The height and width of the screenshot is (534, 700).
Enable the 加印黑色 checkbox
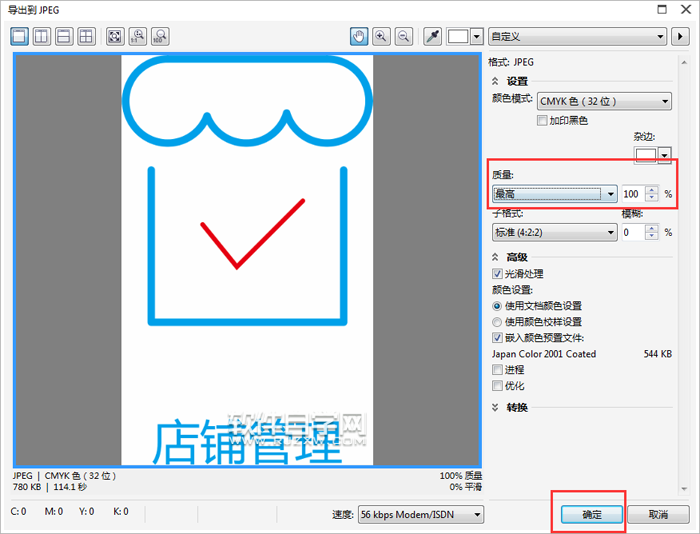click(x=542, y=121)
